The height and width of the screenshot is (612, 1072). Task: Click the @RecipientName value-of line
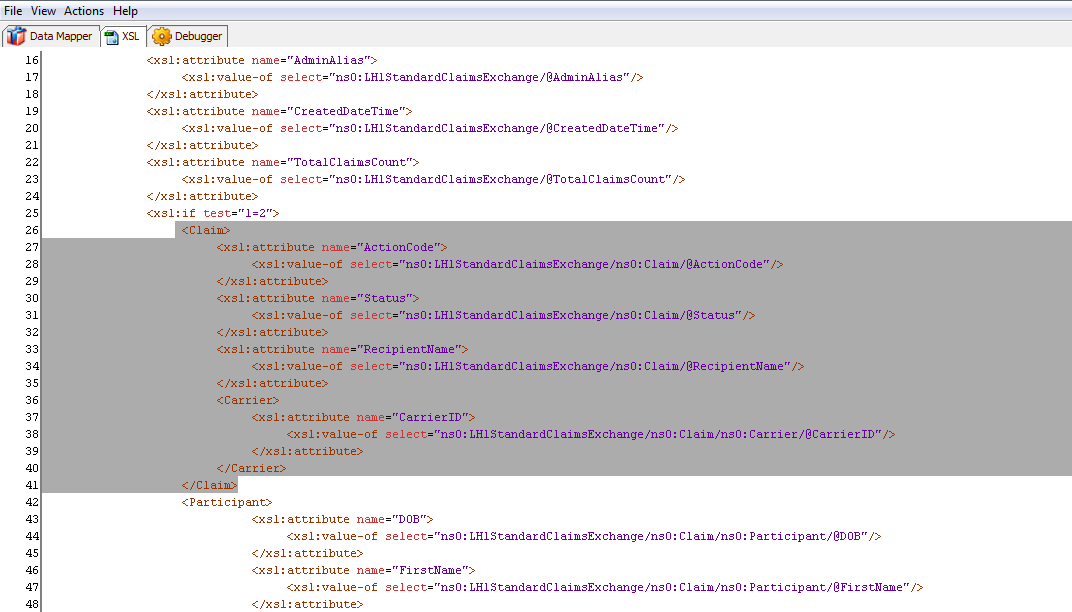tap(528, 367)
